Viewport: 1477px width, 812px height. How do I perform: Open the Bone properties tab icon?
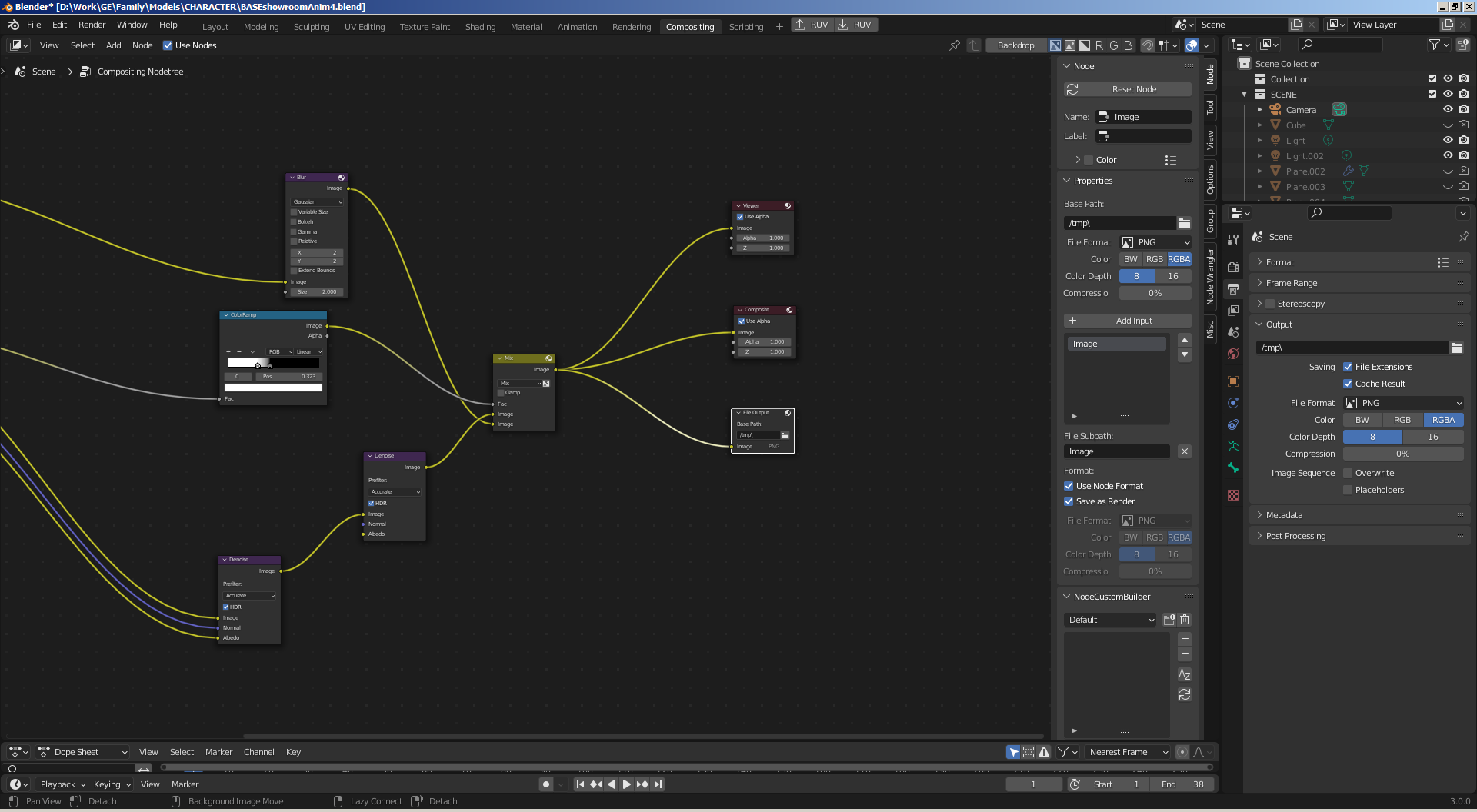pyautogui.click(x=1233, y=468)
